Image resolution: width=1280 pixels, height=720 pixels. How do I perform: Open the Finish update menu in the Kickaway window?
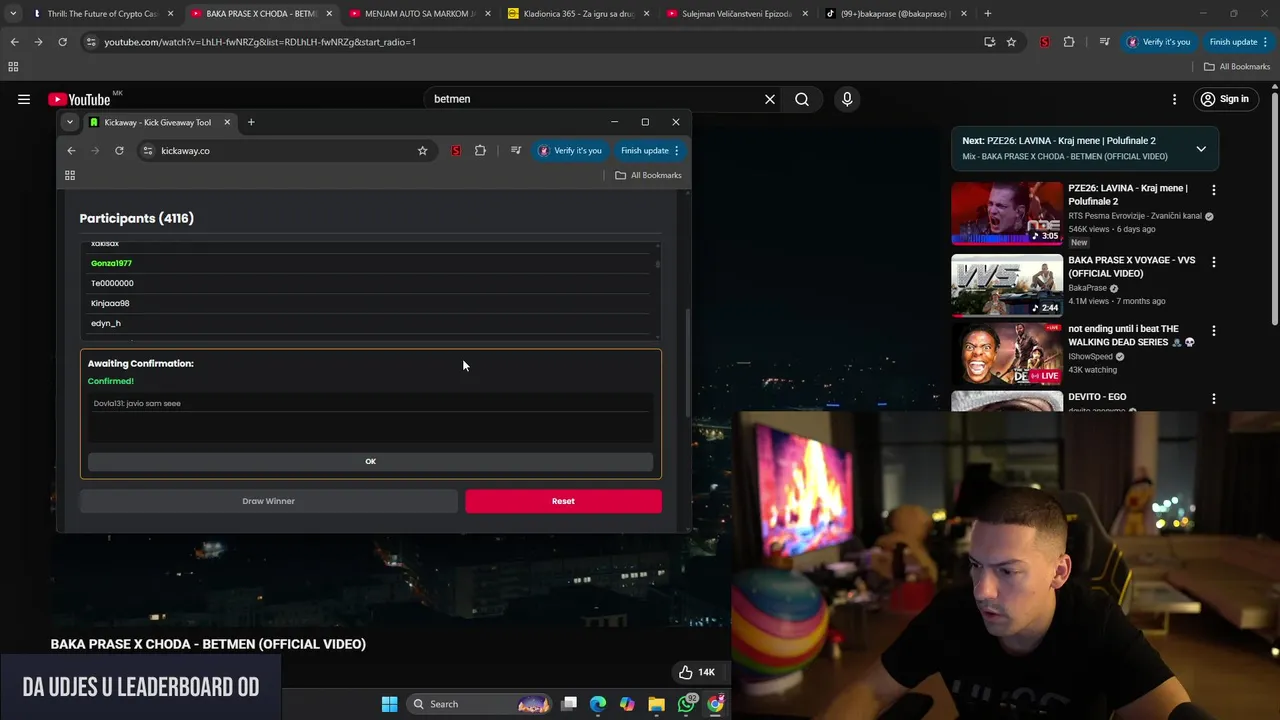[650, 151]
